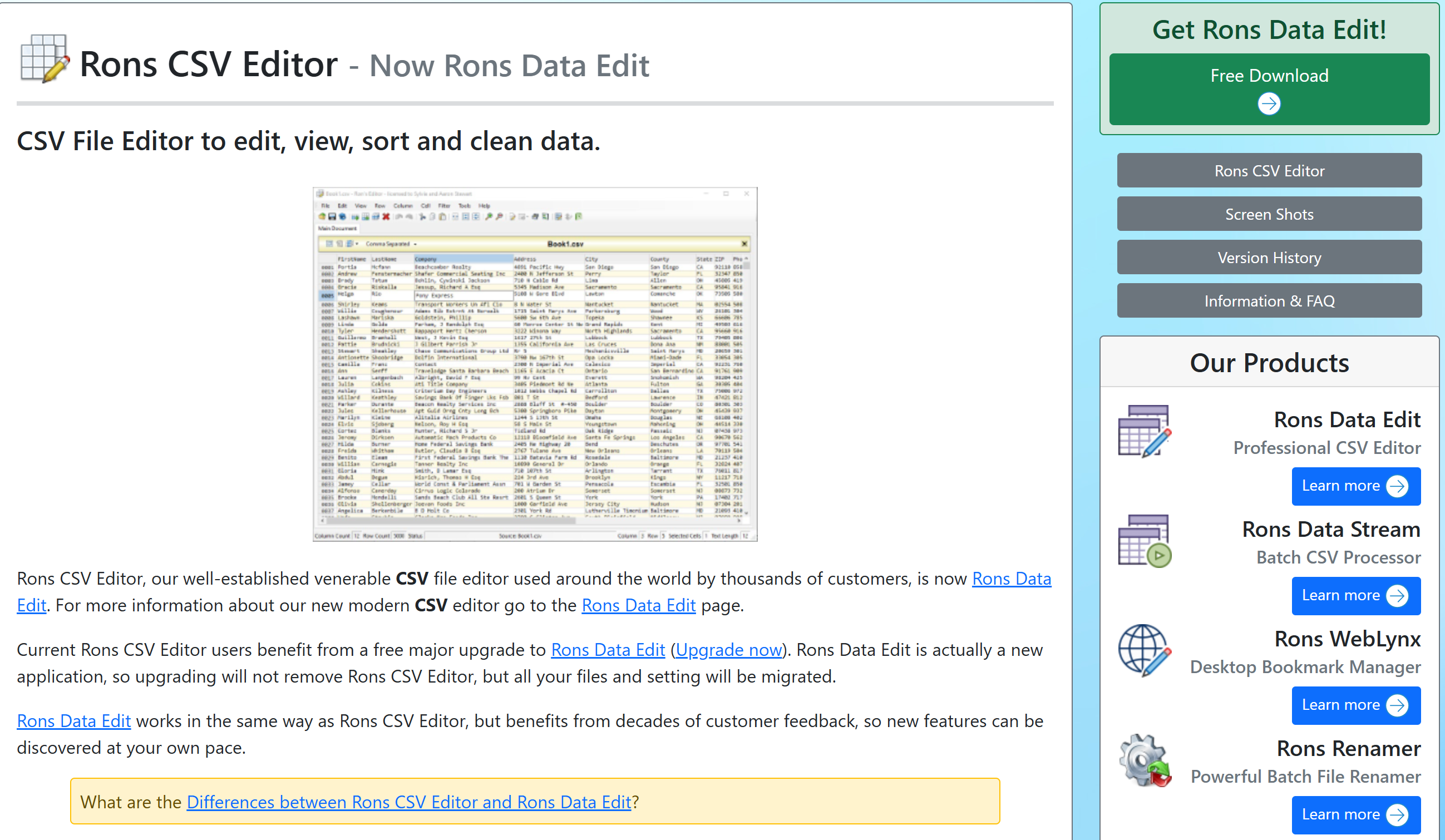Click the Rons WebLynx globe icon
Screen dimensions: 1445x840
point(1144,650)
